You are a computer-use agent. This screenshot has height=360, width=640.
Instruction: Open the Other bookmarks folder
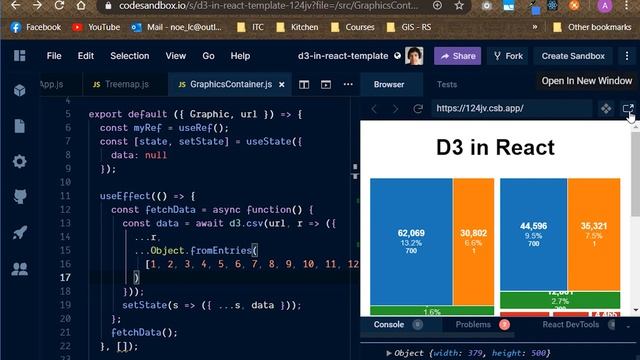pyautogui.click(x=592, y=27)
